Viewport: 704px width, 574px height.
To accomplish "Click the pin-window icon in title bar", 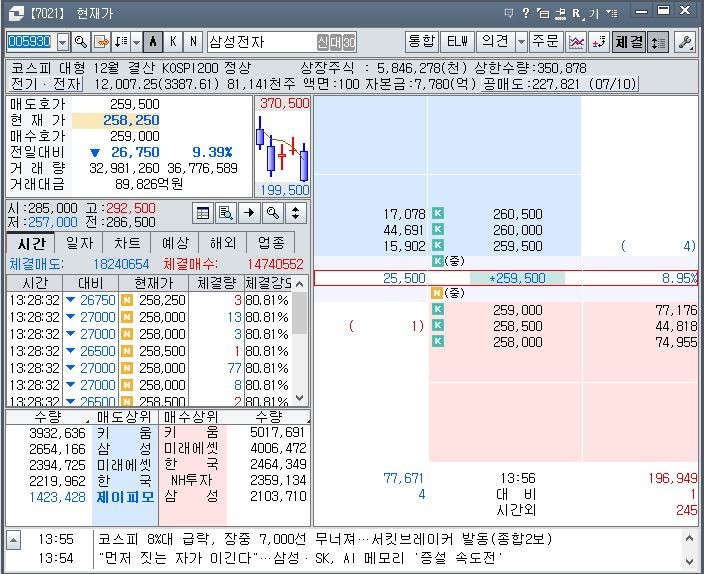I will [560, 13].
